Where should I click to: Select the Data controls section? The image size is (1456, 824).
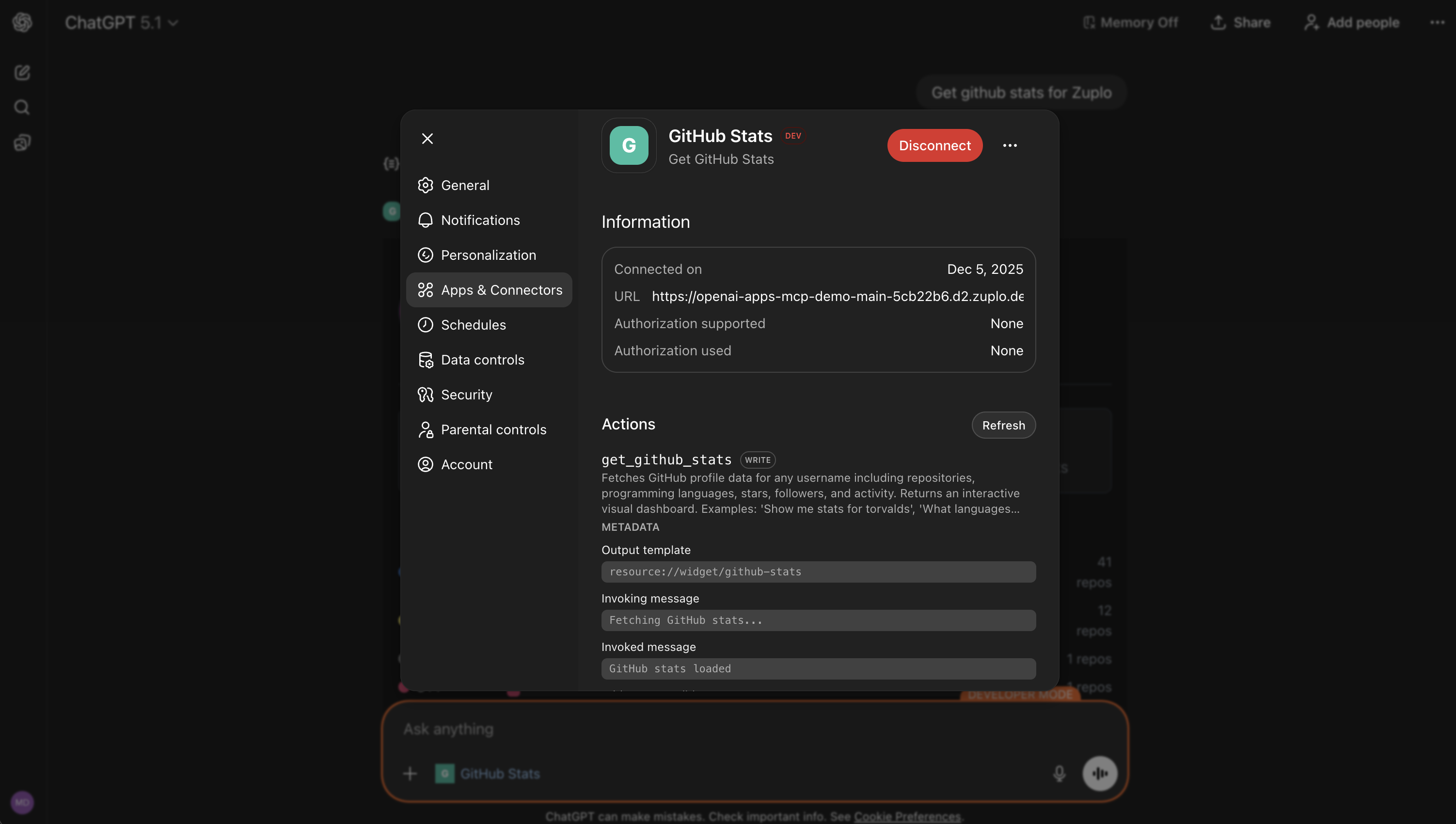pyautogui.click(x=482, y=359)
